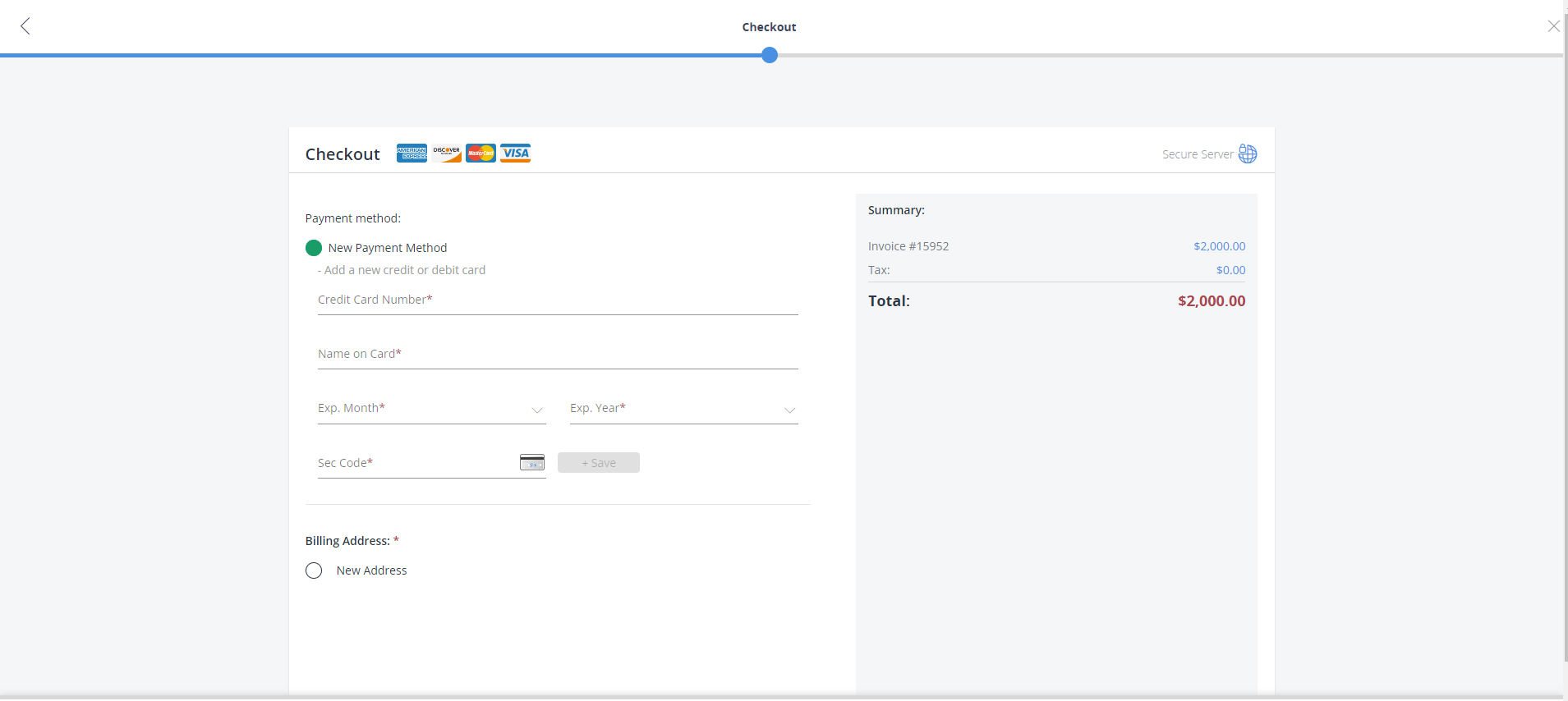Viewport: 1568px width, 701px height.
Task: Select New Payment Method radio button
Action: coord(314,248)
